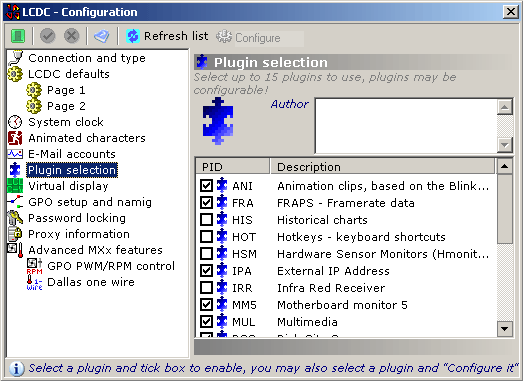Click the 1-wire thermometer icon
Viewport: 523px width, 381px height.
[34, 282]
